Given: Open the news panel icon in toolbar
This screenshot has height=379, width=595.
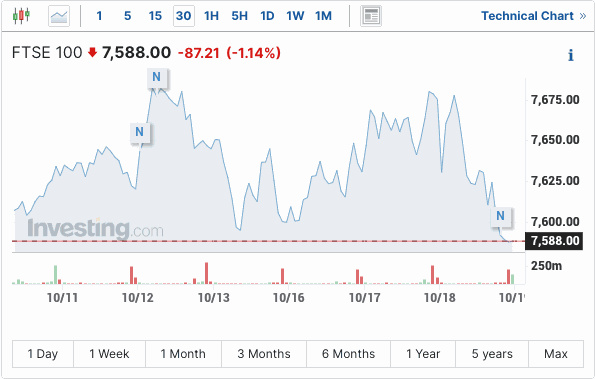Looking at the screenshot, I should pos(371,16).
